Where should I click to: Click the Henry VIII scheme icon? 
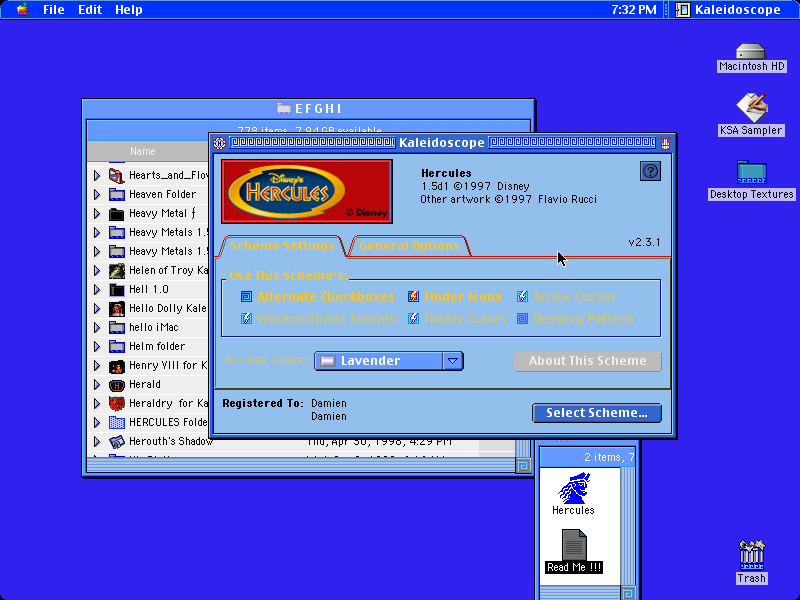pyautogui.click(x=117, y=366)
